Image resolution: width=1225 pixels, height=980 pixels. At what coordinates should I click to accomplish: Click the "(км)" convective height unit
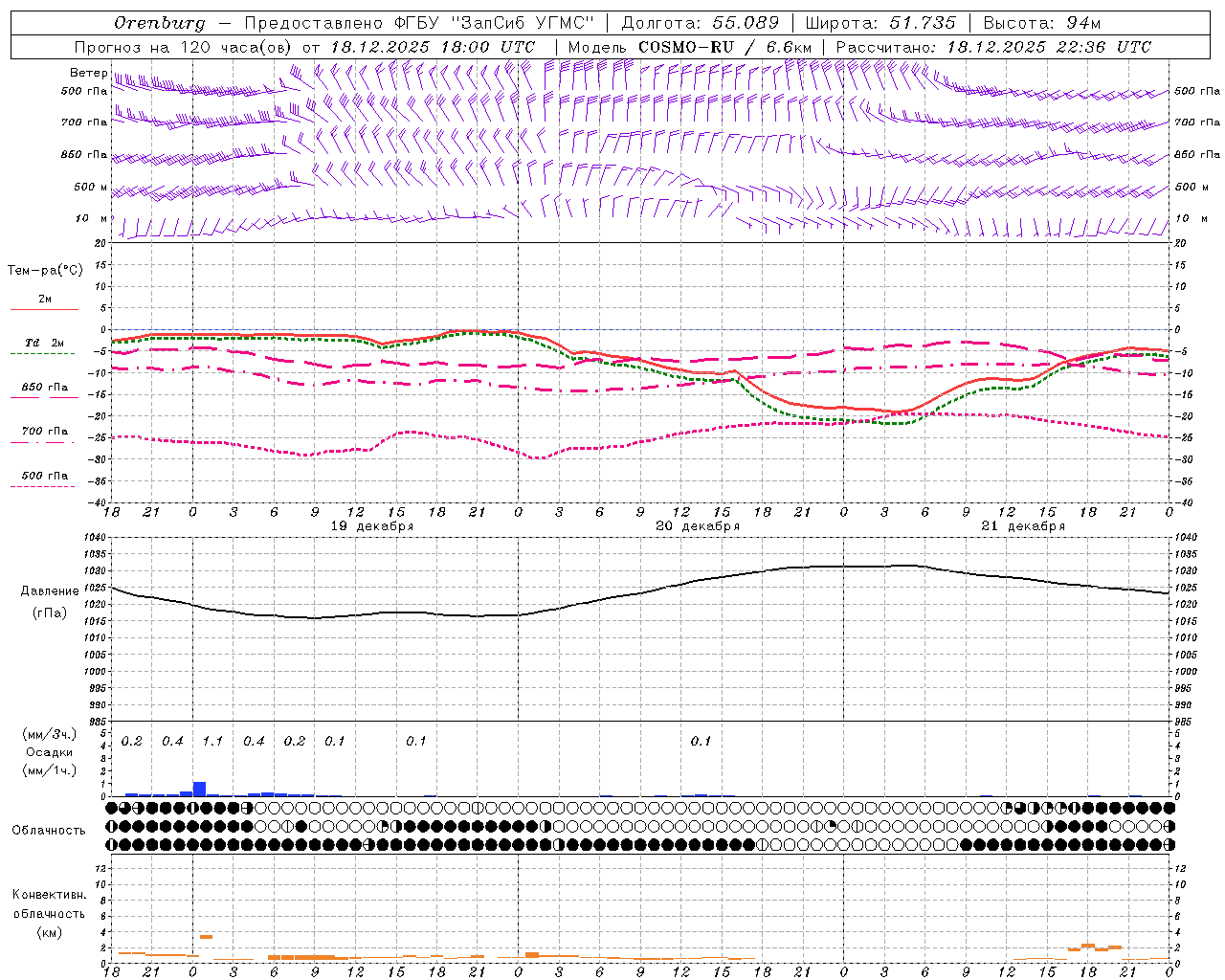point(50,932)
